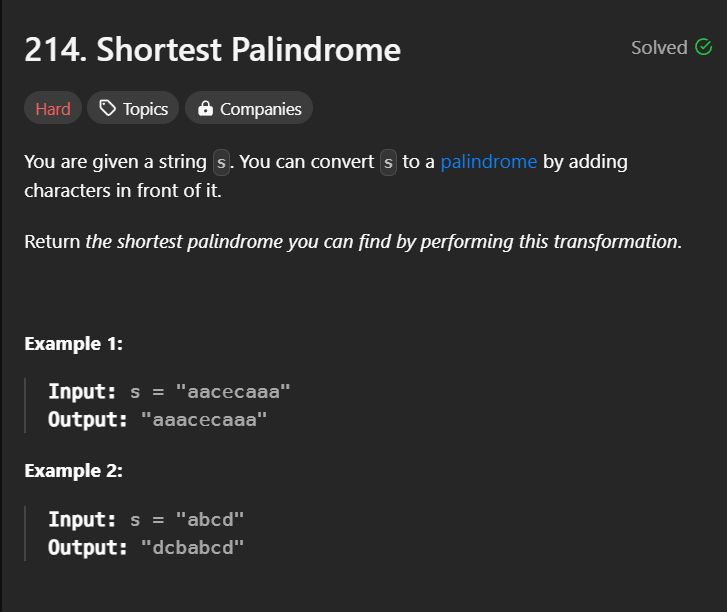Click the 214. Shortest Palindrome title
The width and height of the screenshot is (727, 612).
point(212,49)
